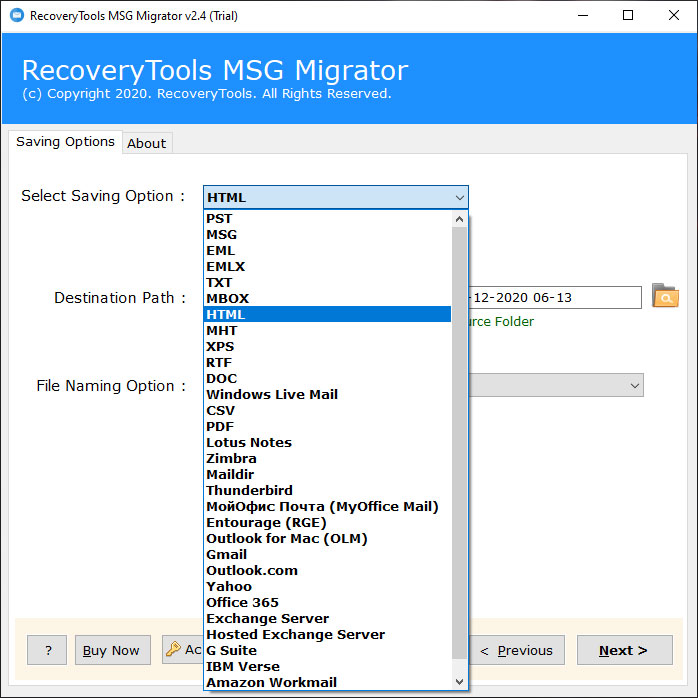698x698 pixels.
Task: Click the Activate key icon button
Action: (x=183, y=649)
